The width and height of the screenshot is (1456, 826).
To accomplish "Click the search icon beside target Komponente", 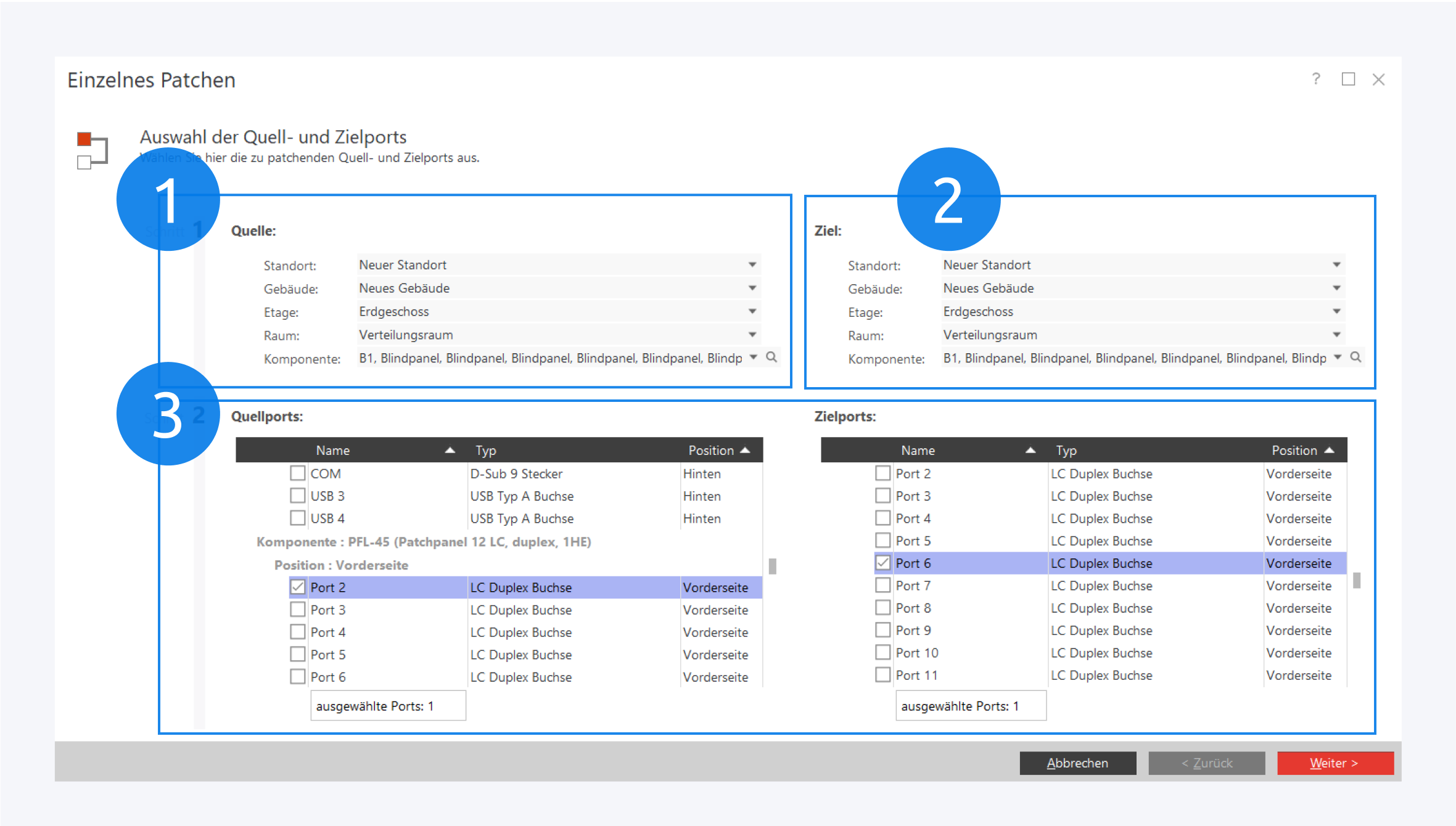I will 1355,357.
